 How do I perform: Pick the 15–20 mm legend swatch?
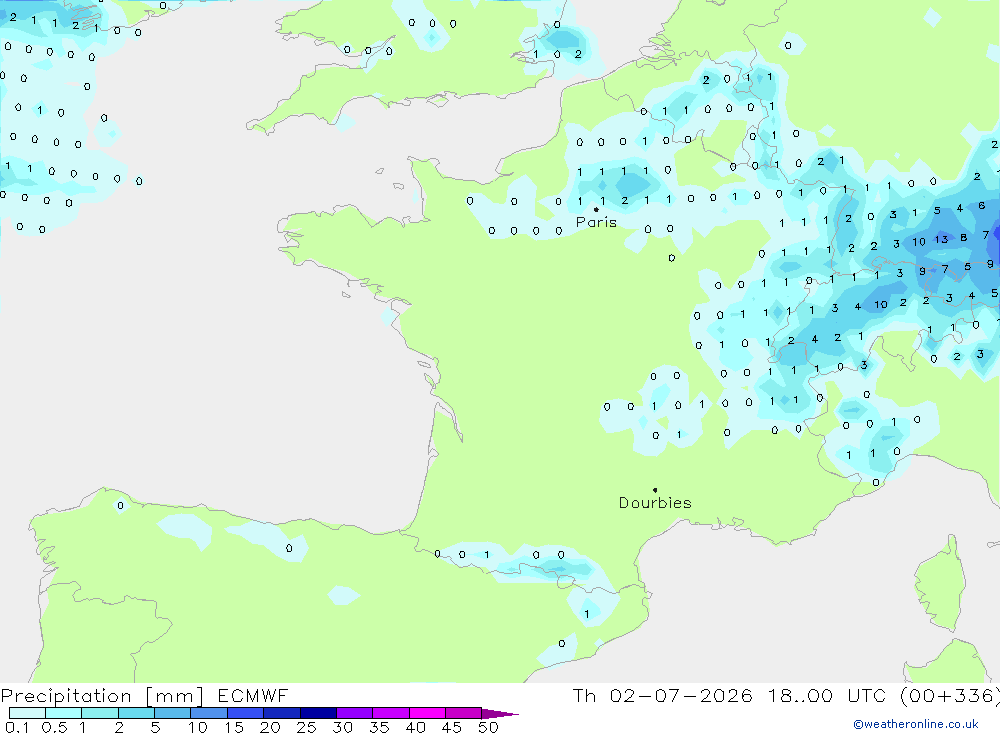(246, 713)
